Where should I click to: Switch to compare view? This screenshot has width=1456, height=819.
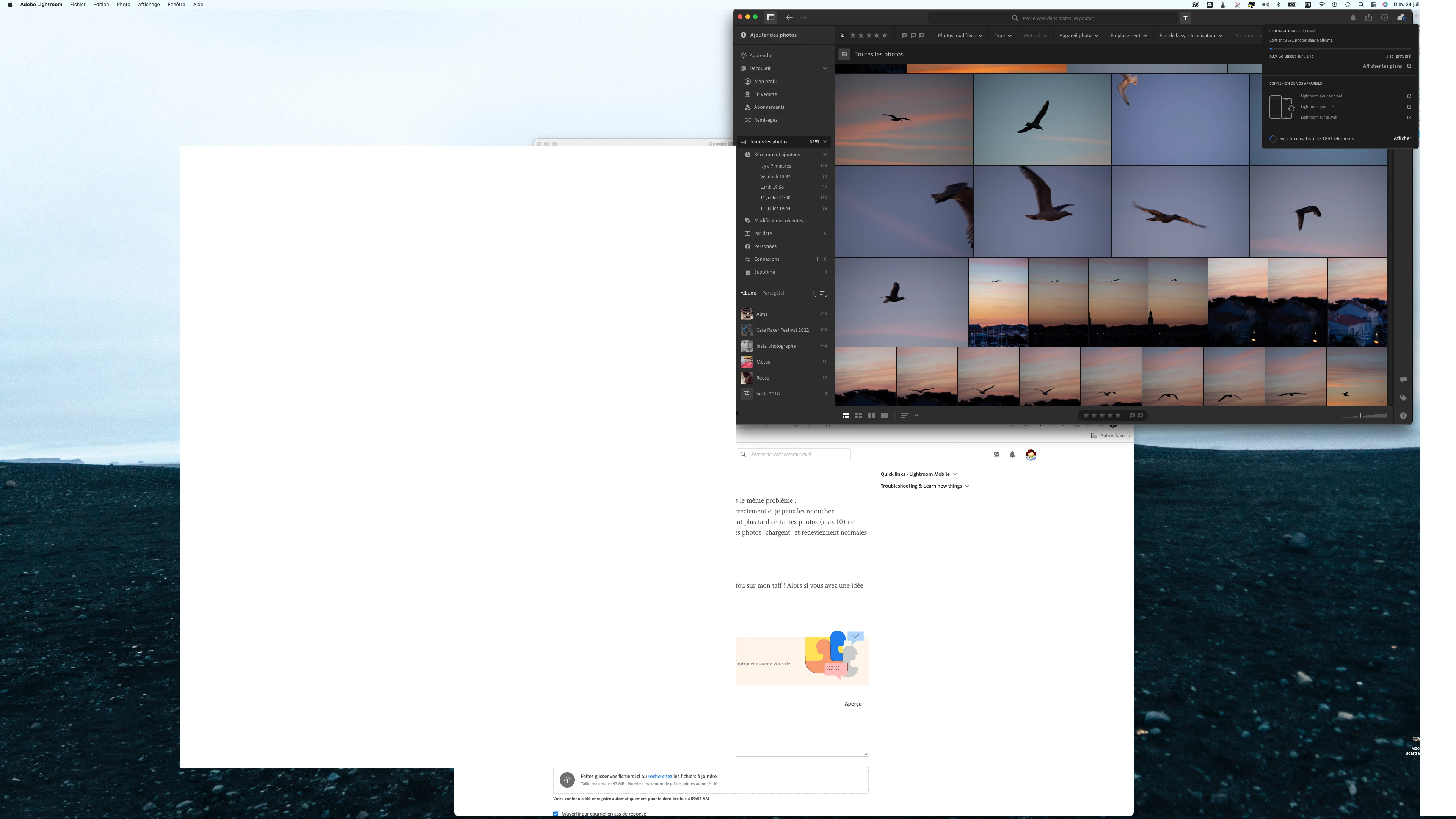(872, 416)
